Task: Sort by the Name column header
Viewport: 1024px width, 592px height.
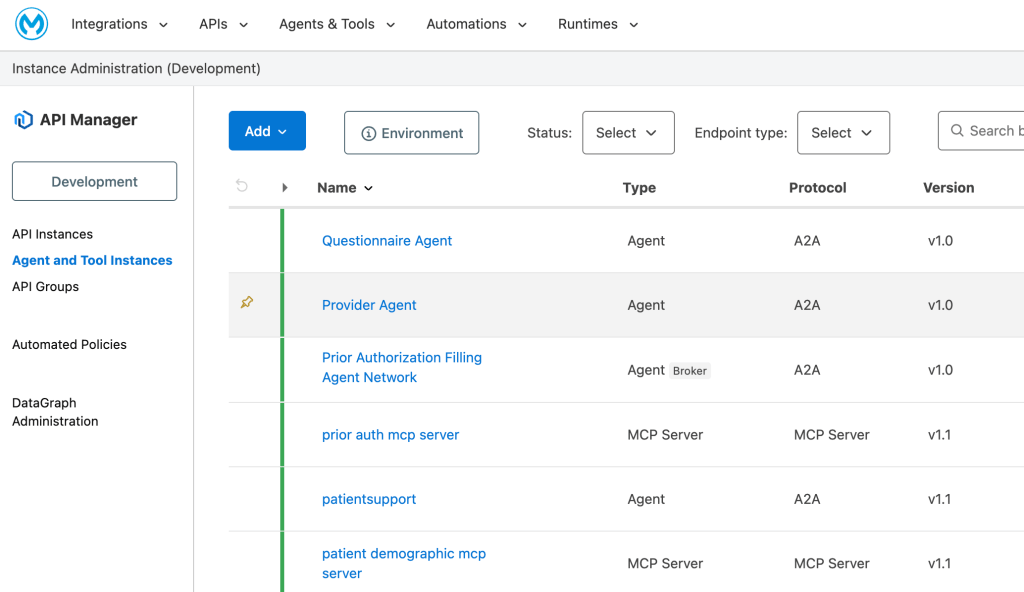Action: pos(344,188)
